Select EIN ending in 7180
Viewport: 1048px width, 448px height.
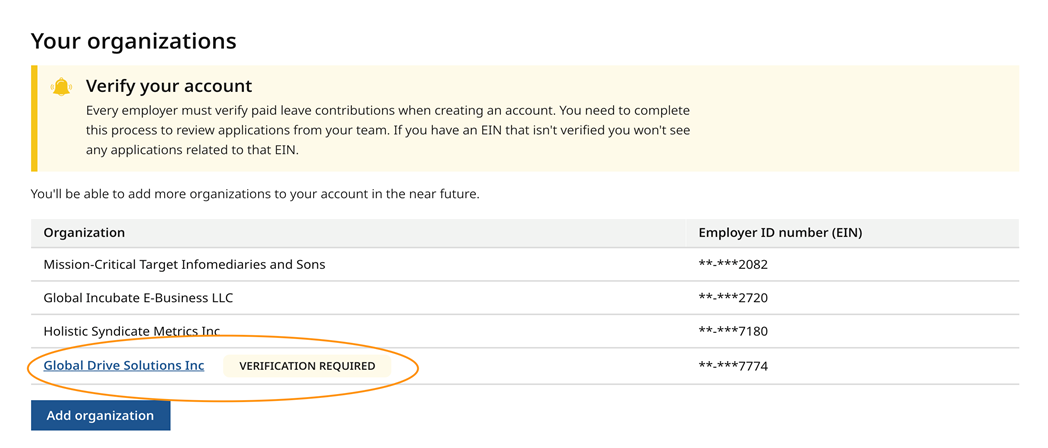click(733, 332)
